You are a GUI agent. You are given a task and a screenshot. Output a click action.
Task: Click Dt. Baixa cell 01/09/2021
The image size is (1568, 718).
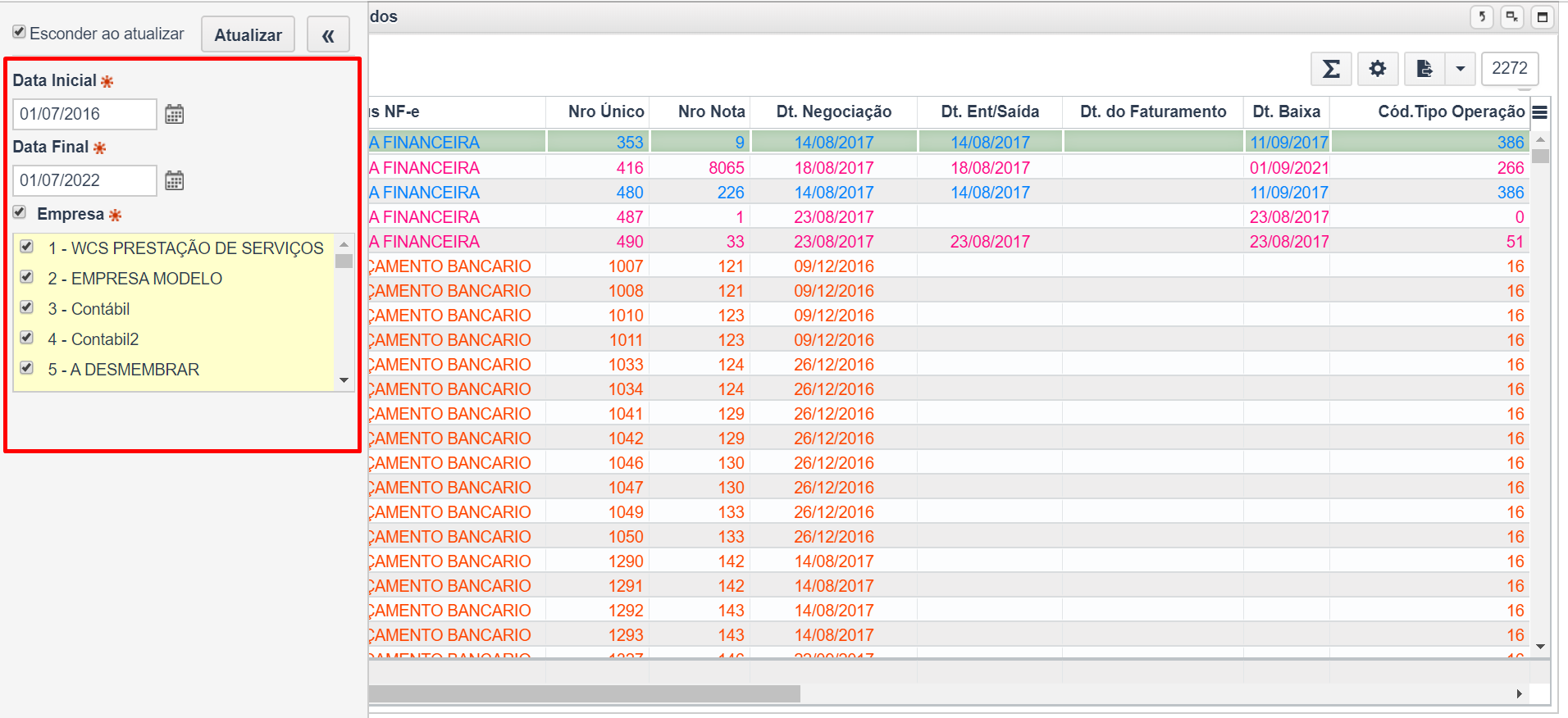(1288, 168)
